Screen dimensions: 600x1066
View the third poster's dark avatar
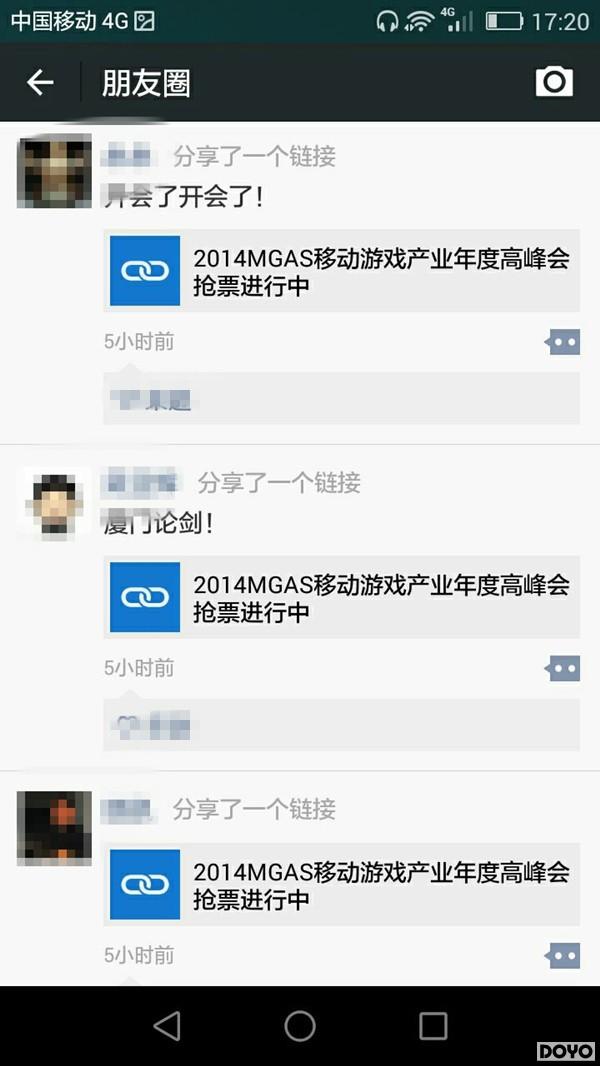point(54,828)
